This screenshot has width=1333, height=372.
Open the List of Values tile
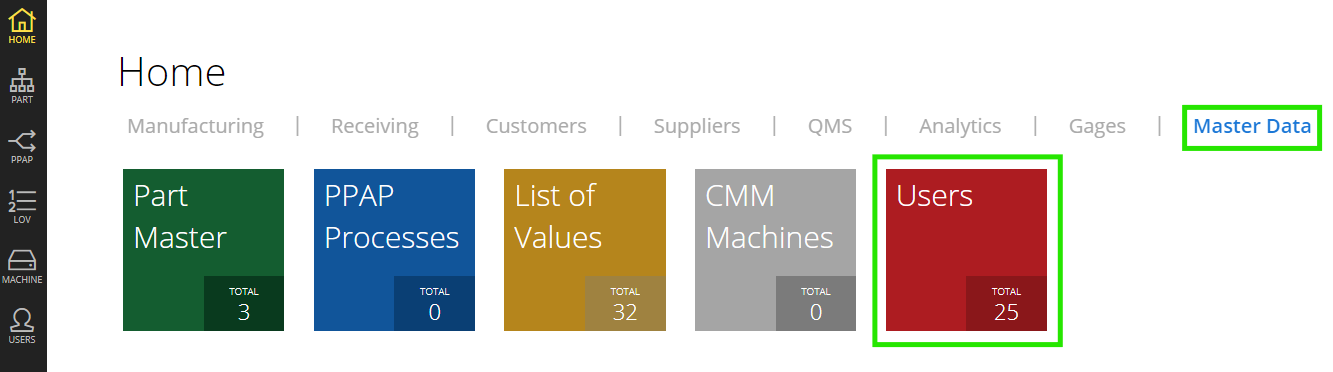pyautogui.click(x=585, y=250)
